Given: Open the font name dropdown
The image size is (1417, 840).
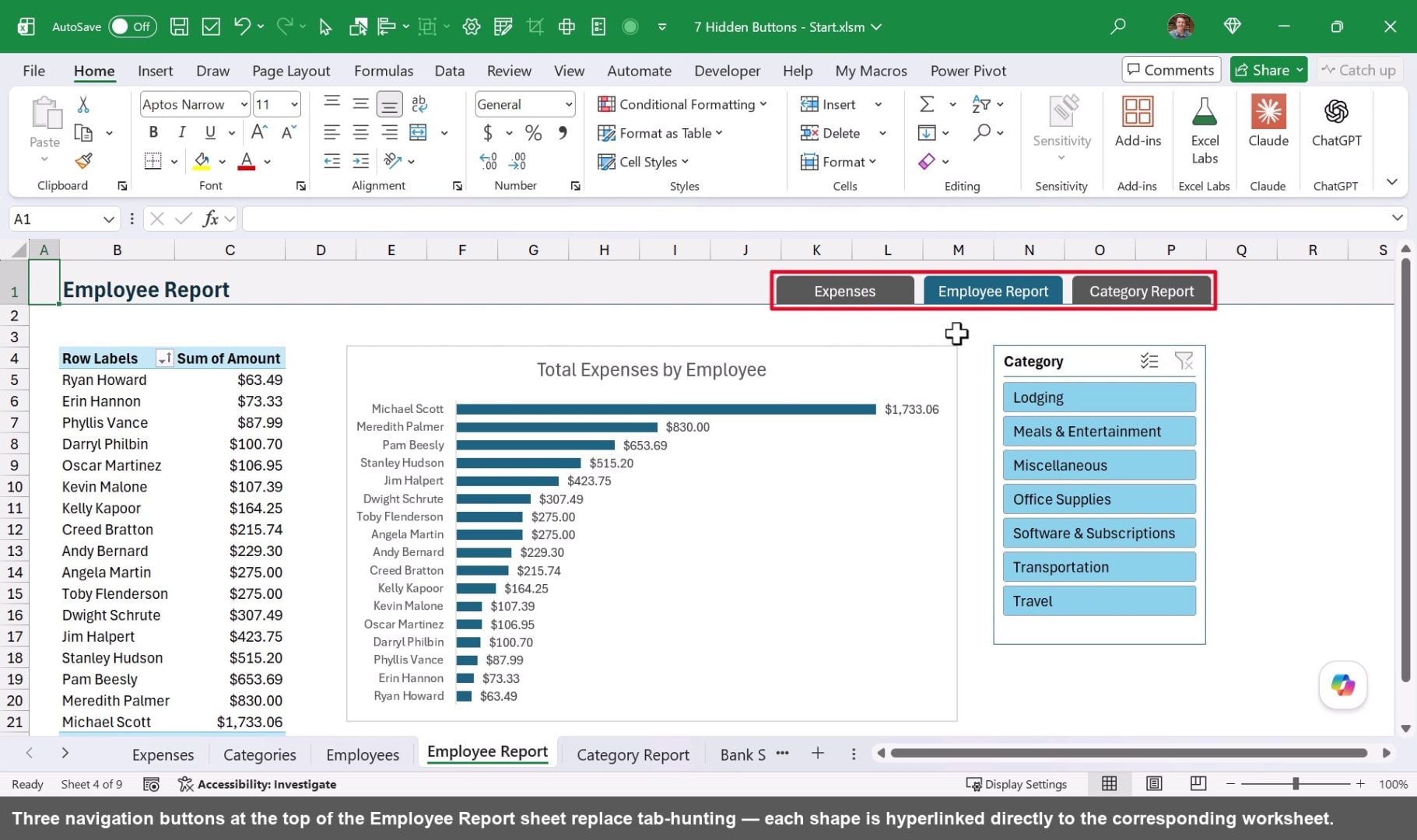Looking at the screenshot, I should pyautogui.click(x=244, y=104).
